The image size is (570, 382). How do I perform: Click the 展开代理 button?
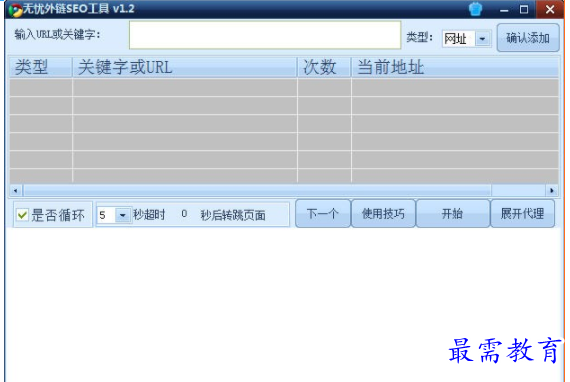pos(522,213)
